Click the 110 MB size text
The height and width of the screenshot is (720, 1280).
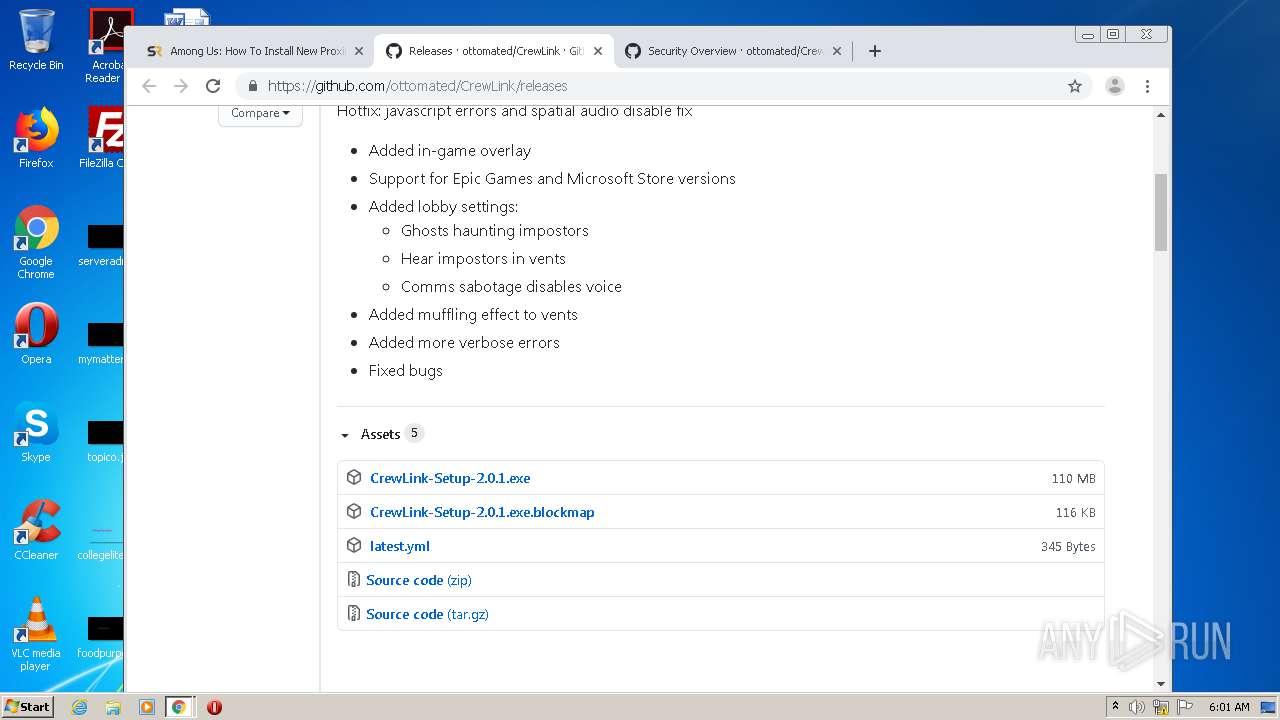click(x=1073, y=479)
